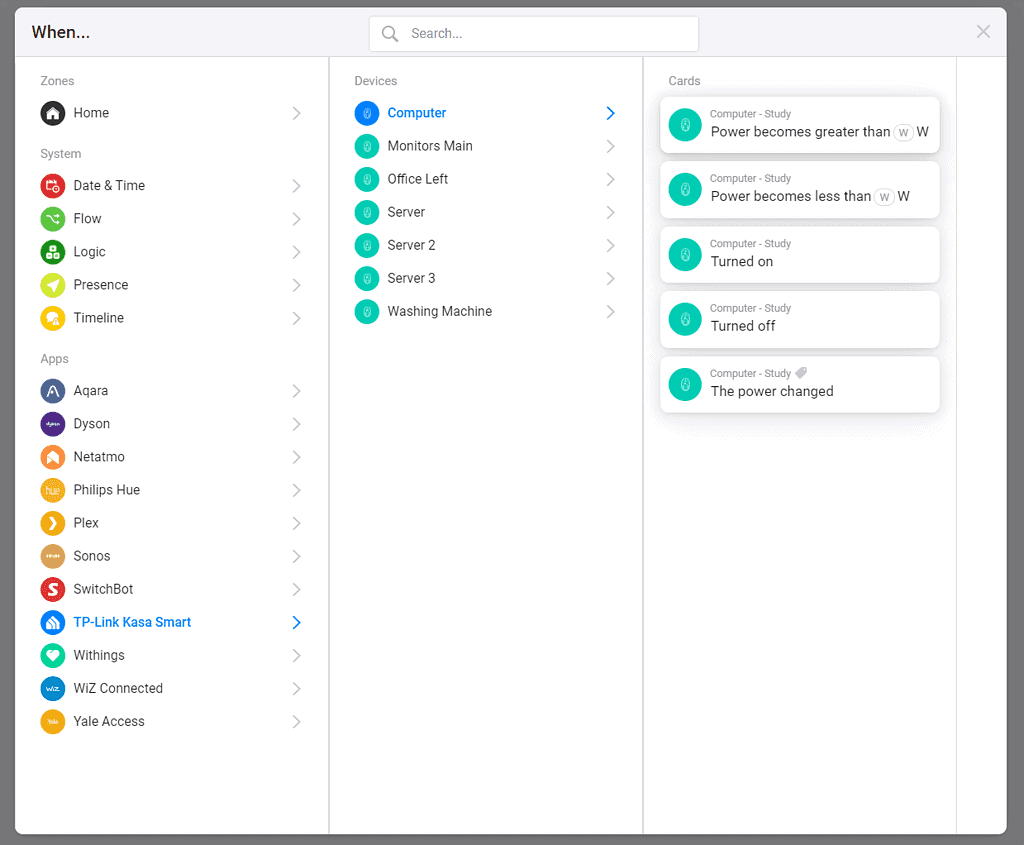The height and width of the screenshot is (845, 1024).
Task: Select the Date & Time calendar icon
Action: point(53,186)
